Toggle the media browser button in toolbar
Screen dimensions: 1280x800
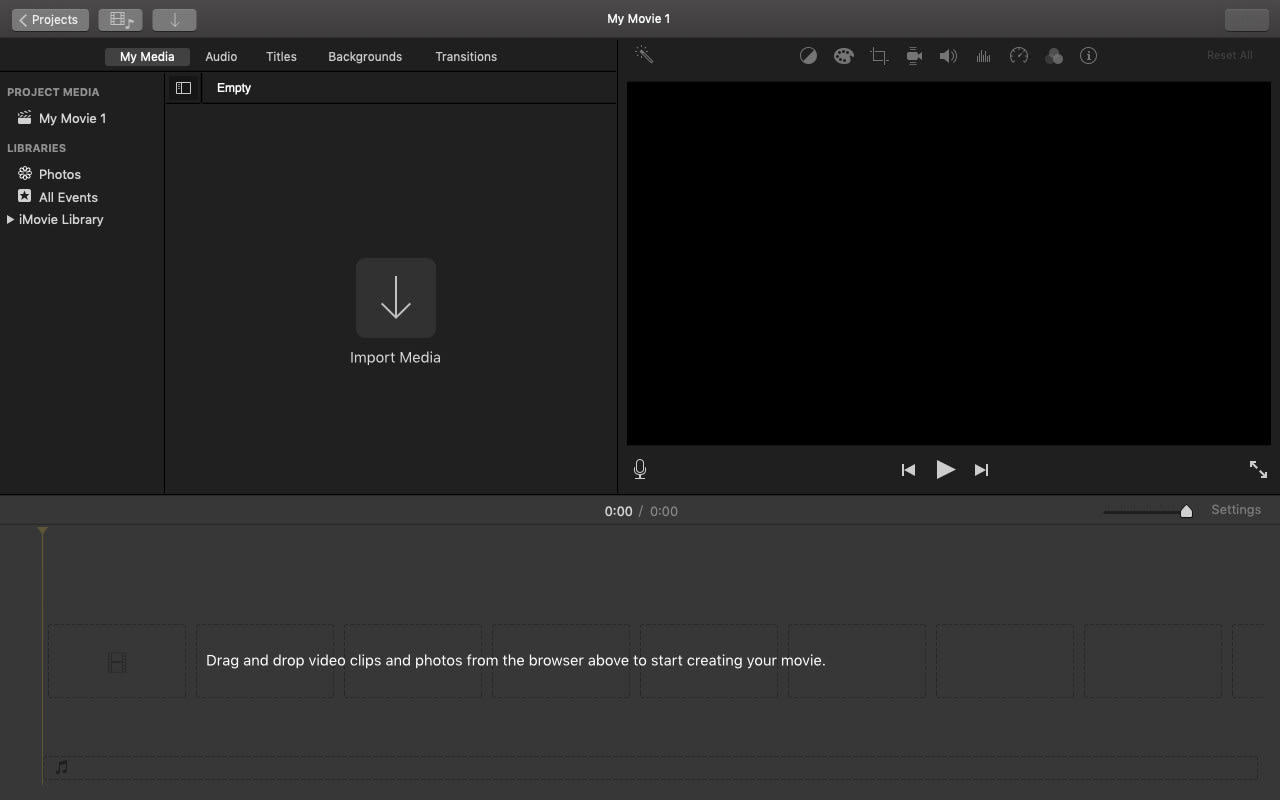click(121, 19)
